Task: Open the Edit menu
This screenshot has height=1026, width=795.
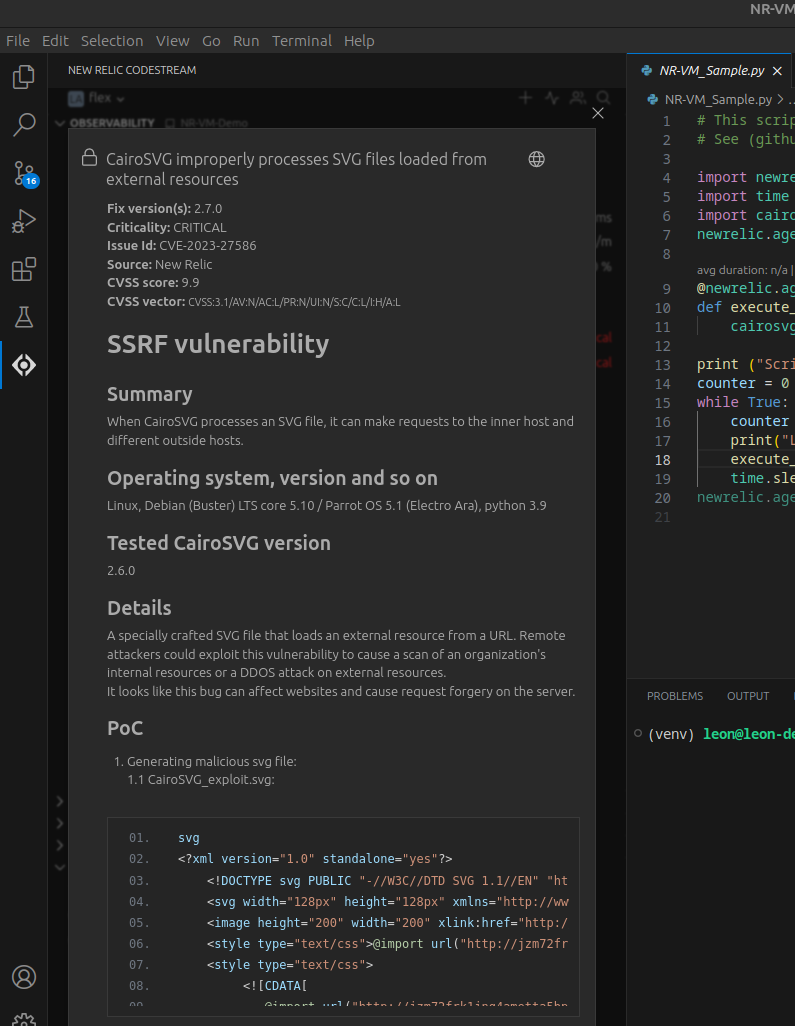Action: (x=55, y=41)
